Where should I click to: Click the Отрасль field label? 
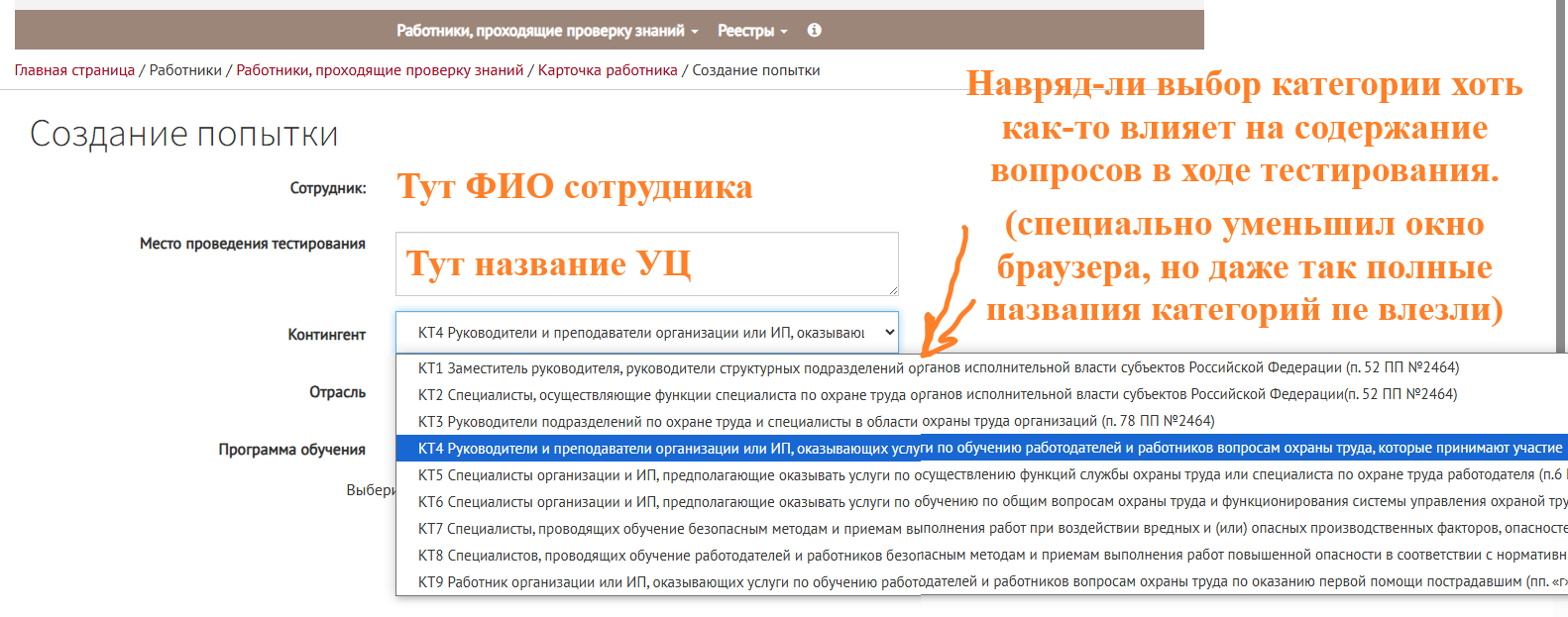pyautogui.click(x=338, y=392)
